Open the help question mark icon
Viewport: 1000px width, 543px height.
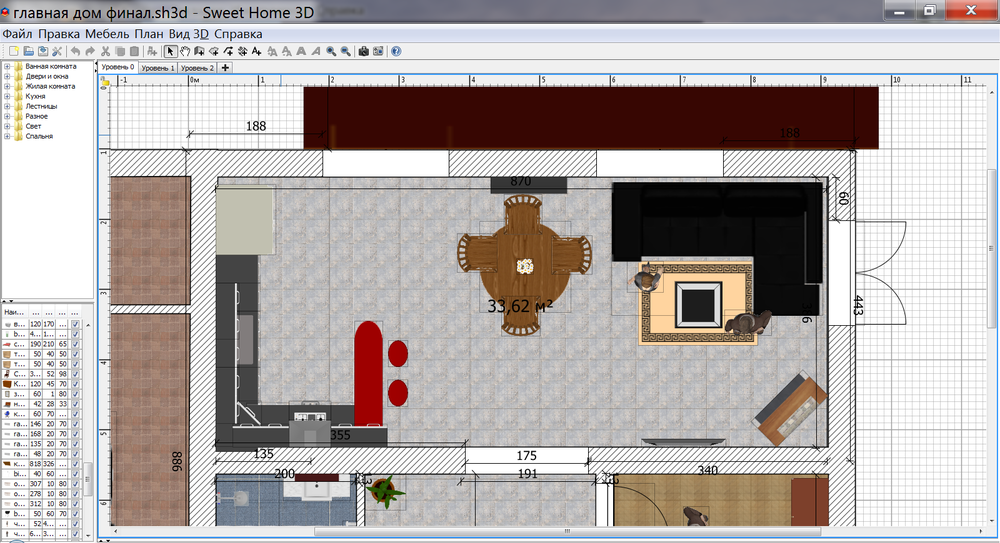[x=396, y=51]
